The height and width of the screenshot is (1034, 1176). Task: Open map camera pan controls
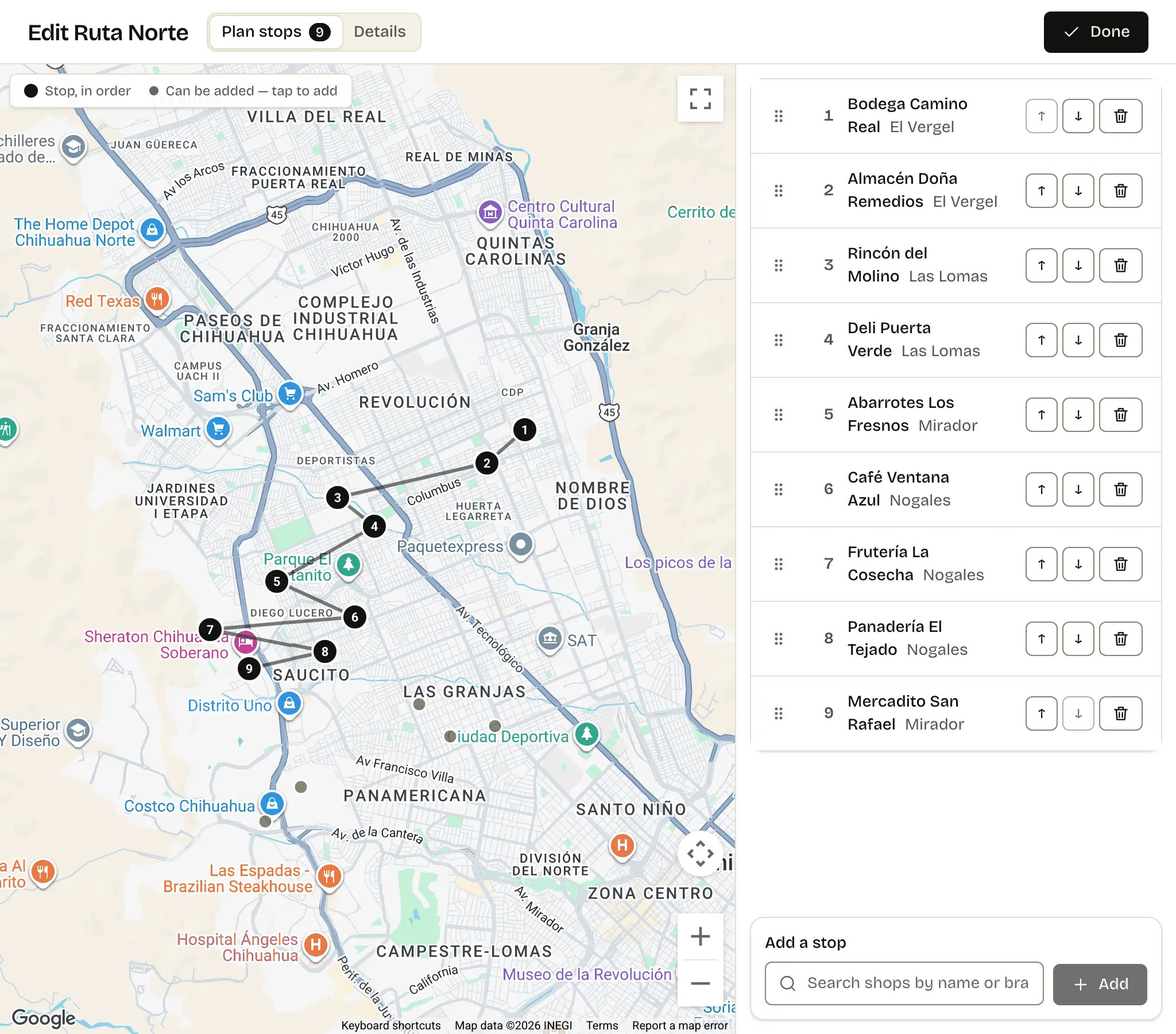click(x=700, y=854)
